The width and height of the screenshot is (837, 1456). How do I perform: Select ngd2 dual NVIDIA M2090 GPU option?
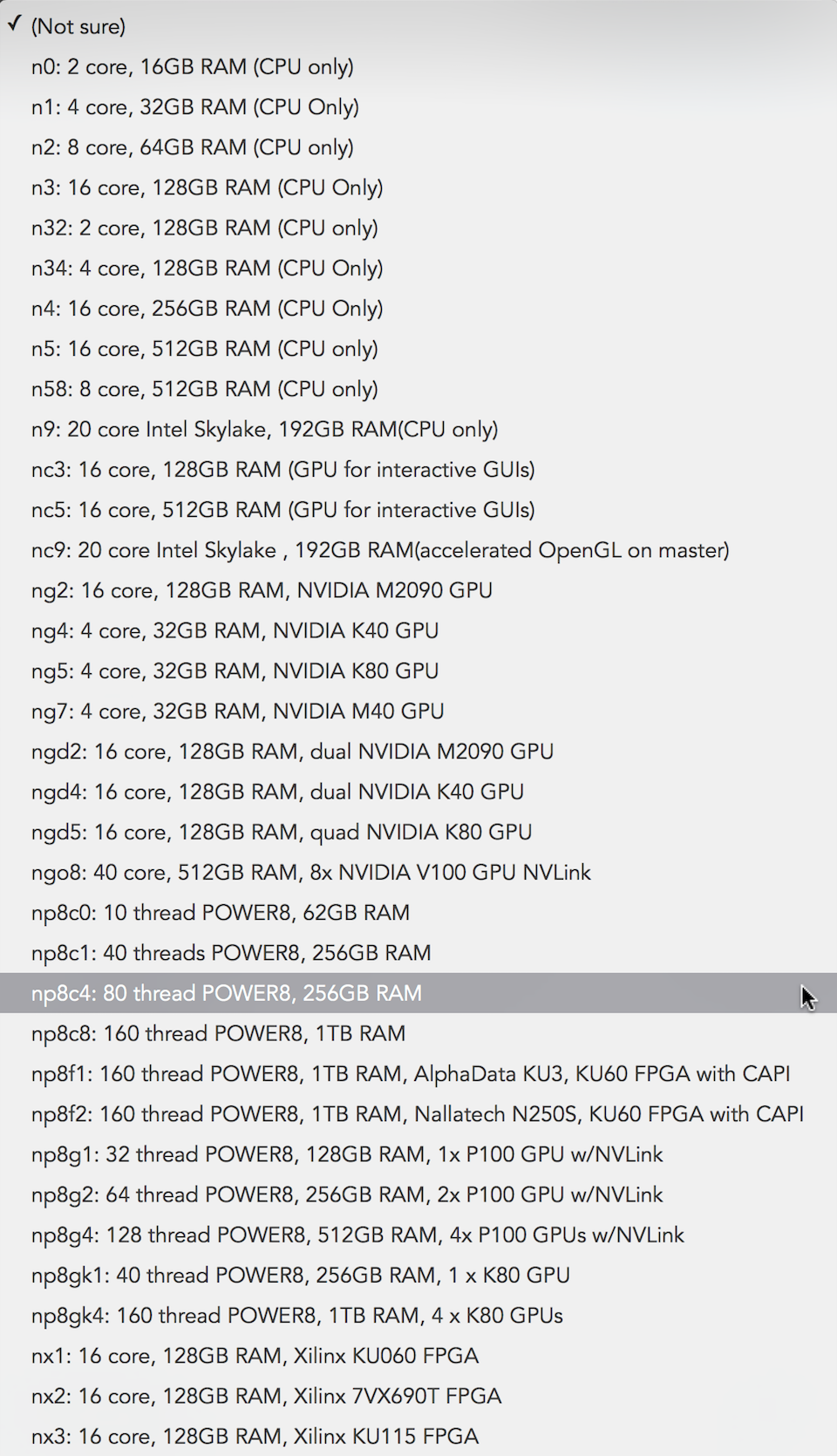(418, 752)
